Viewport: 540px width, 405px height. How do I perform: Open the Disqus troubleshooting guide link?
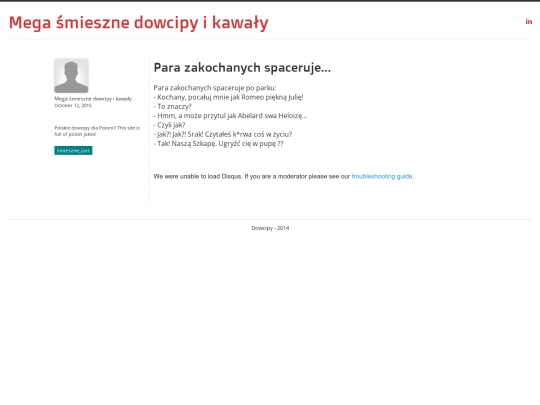point(382,176)
